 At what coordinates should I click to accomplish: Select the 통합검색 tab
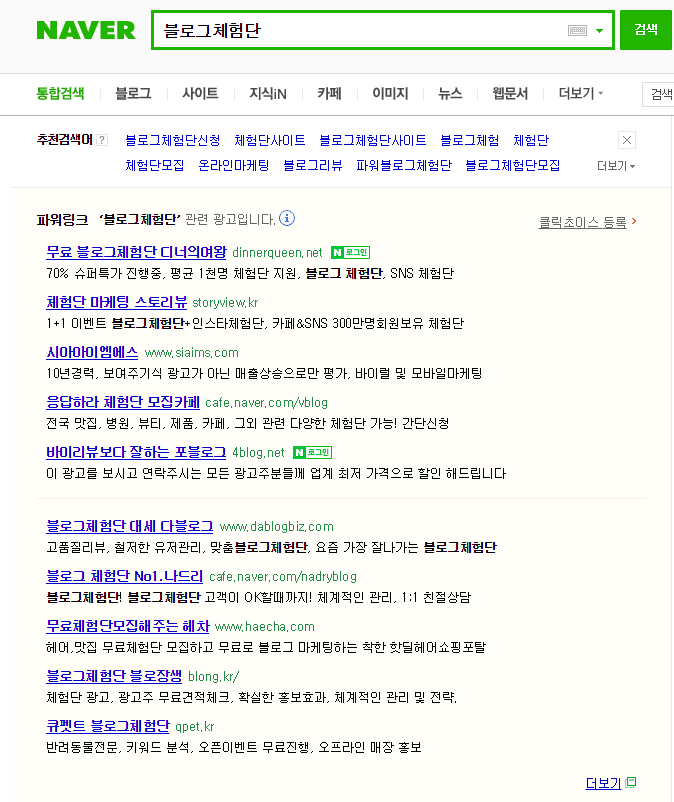pyautogui.click(x=60, y=94)
